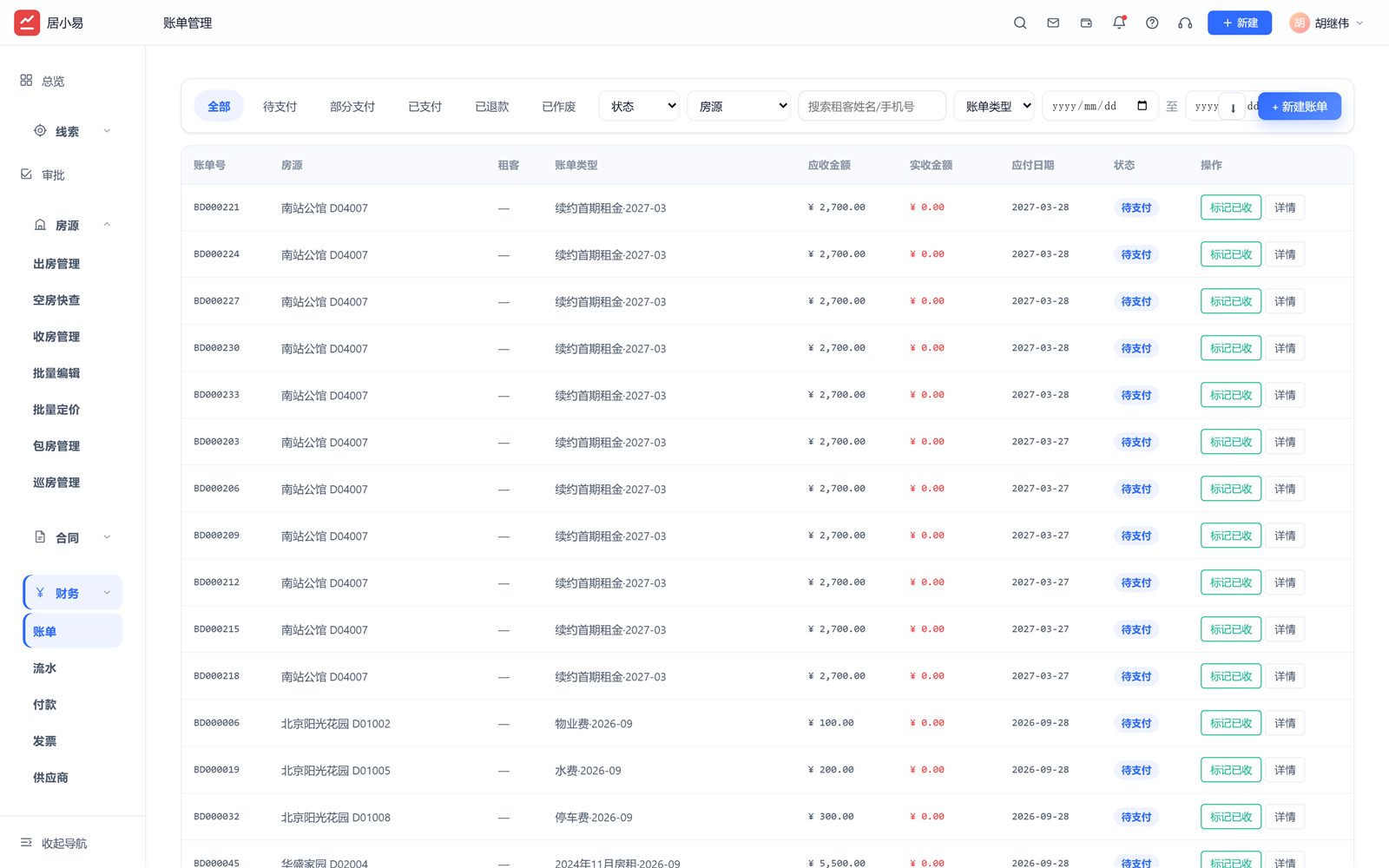Click the 新建账单 button
The image size is (1389, 868).
(x=1300, y=106)
